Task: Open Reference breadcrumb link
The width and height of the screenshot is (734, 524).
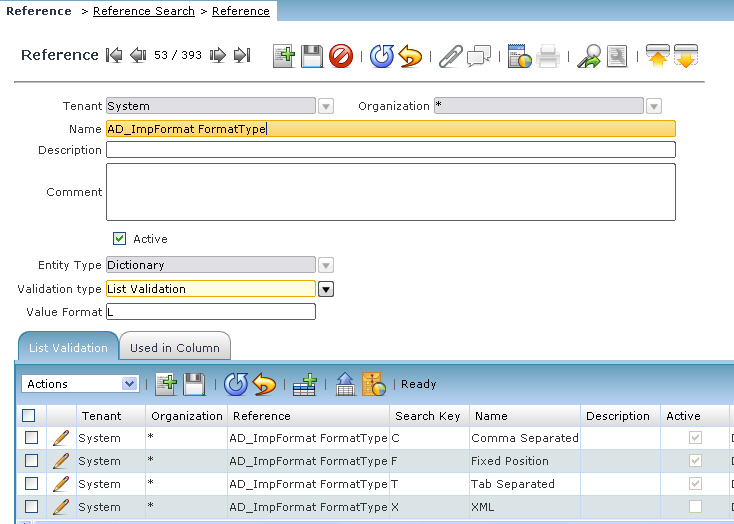Action: coord(241,11)
